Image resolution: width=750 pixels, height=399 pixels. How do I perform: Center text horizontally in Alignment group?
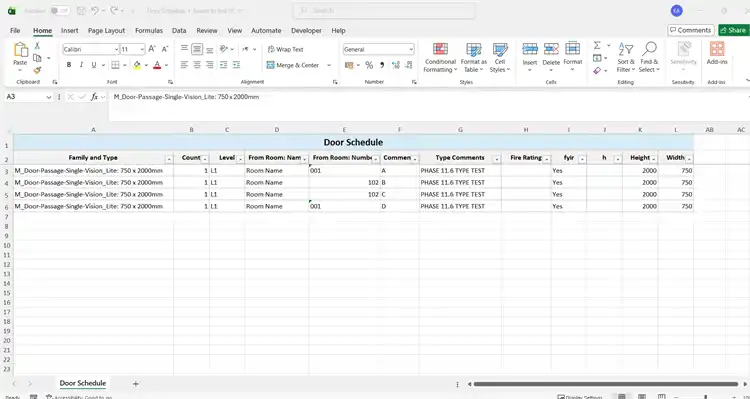click(197, 65)
